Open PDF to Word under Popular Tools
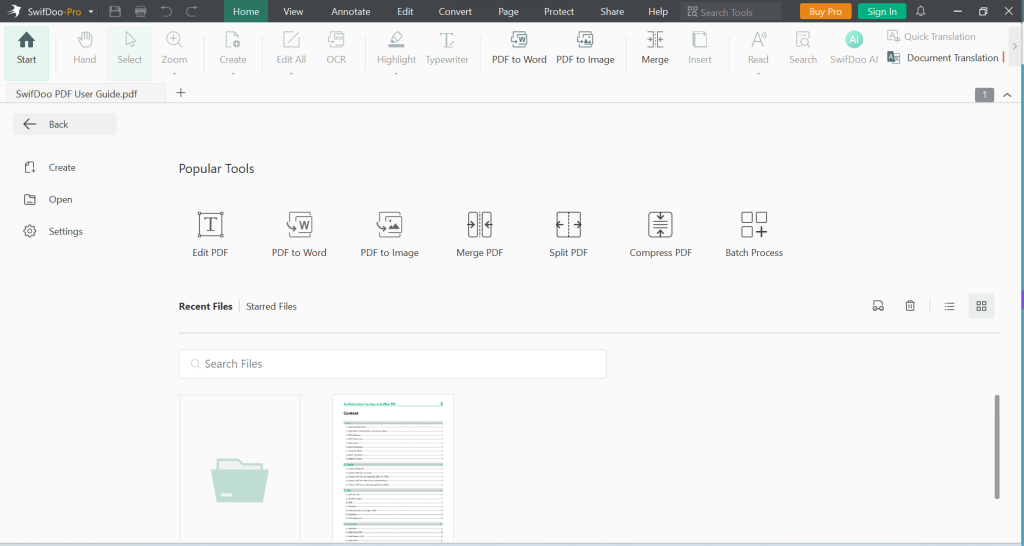 299,234
